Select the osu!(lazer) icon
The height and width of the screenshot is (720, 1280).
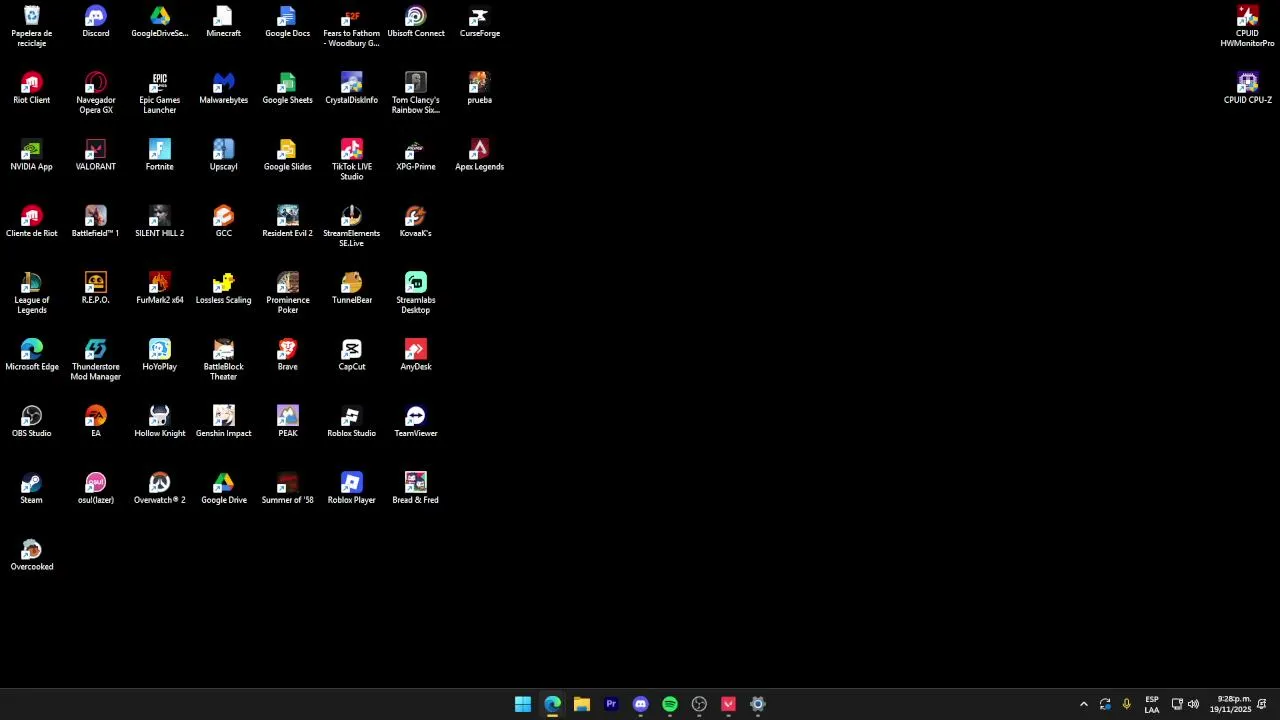(x=96, y=489)
